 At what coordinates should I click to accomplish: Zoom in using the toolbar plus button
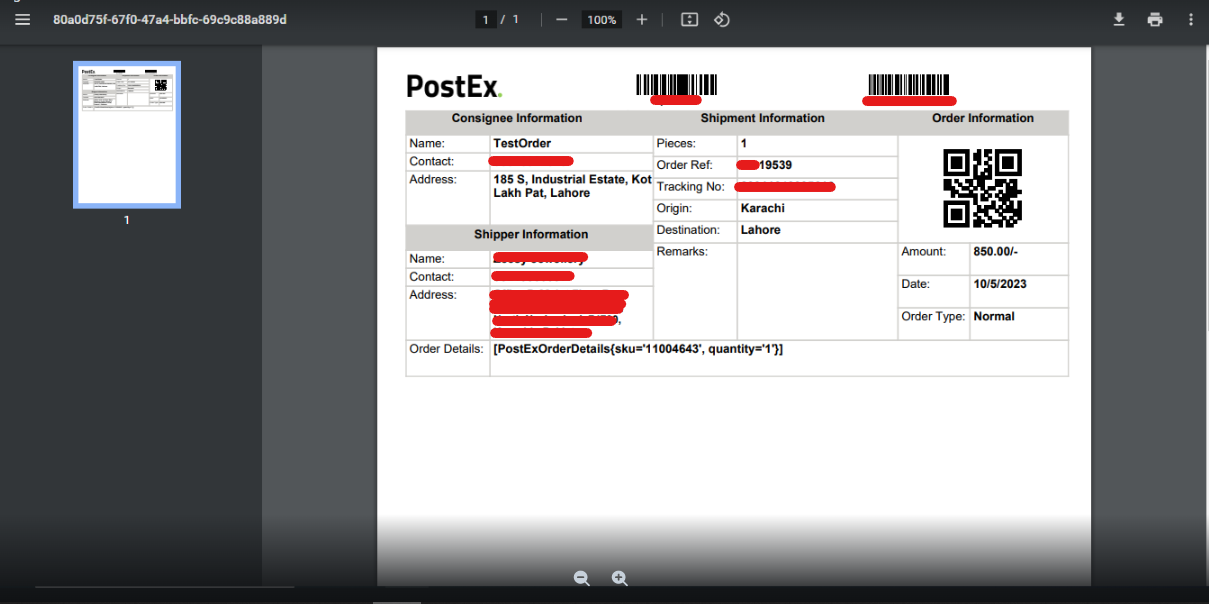pyautogui.click(x=642, y=20)
